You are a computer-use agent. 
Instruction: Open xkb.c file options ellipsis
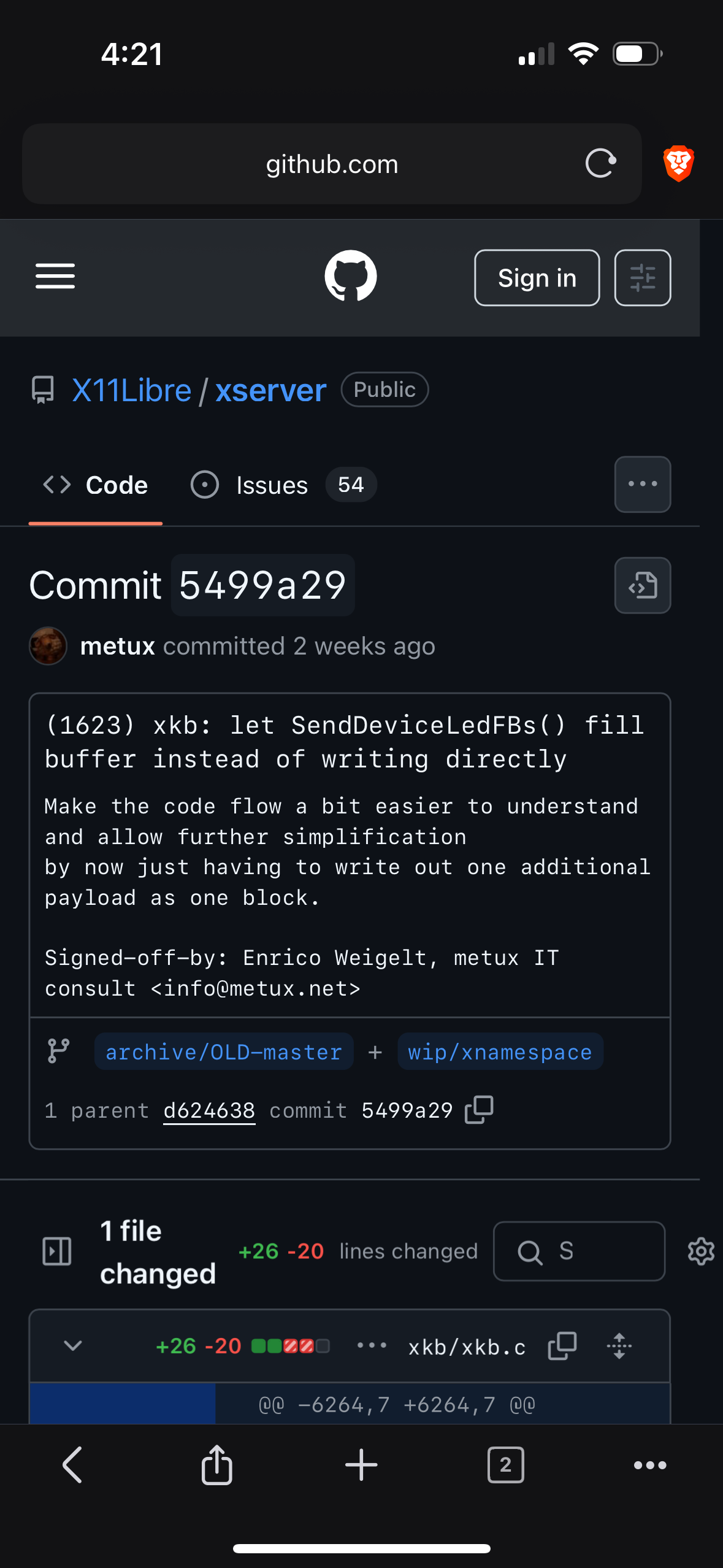tap(372, 1346)
